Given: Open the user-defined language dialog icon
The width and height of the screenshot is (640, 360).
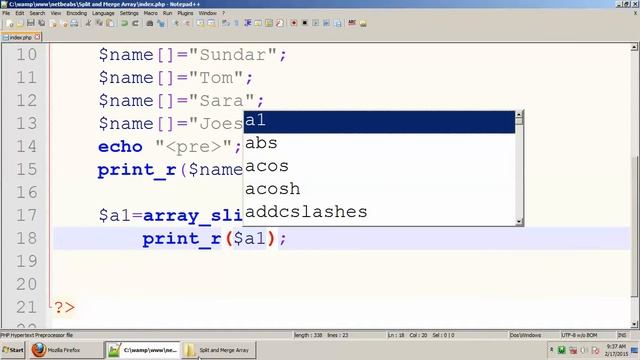Looking at the screenshot, I should click(x=258, y=23).
